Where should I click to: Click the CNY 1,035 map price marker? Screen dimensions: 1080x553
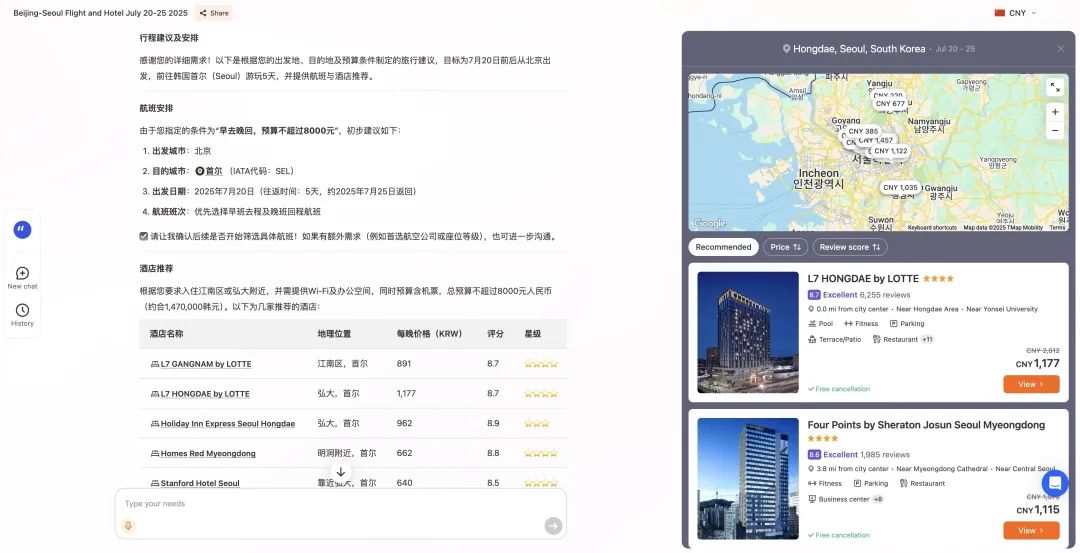pyautogui.click(x=900, y=187)
